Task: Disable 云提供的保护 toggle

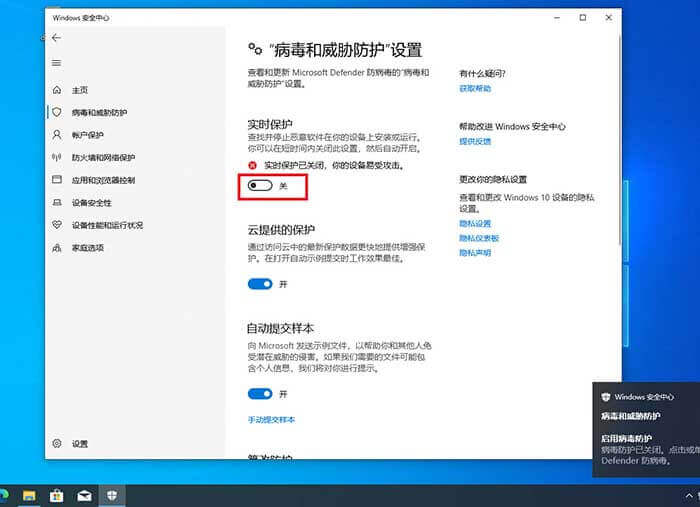Action: (x=260, y=284)
